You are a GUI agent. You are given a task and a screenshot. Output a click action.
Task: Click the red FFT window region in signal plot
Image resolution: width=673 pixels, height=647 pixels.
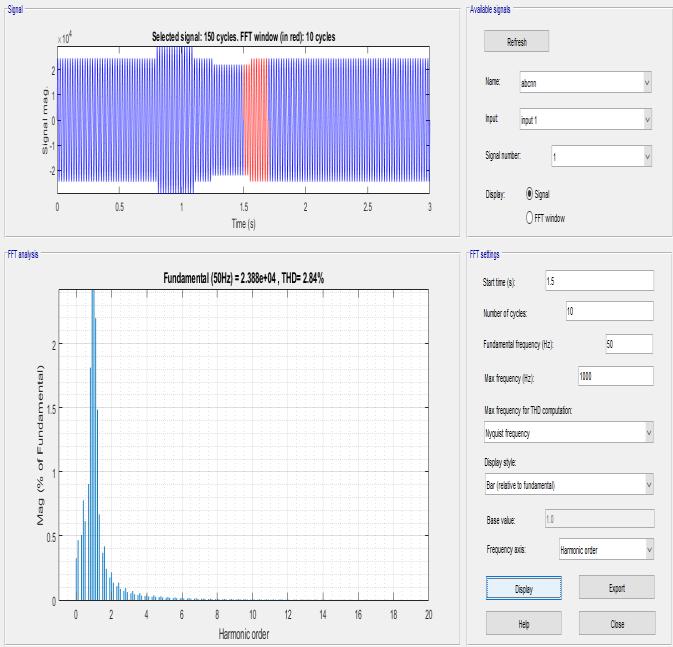point(256,120)
